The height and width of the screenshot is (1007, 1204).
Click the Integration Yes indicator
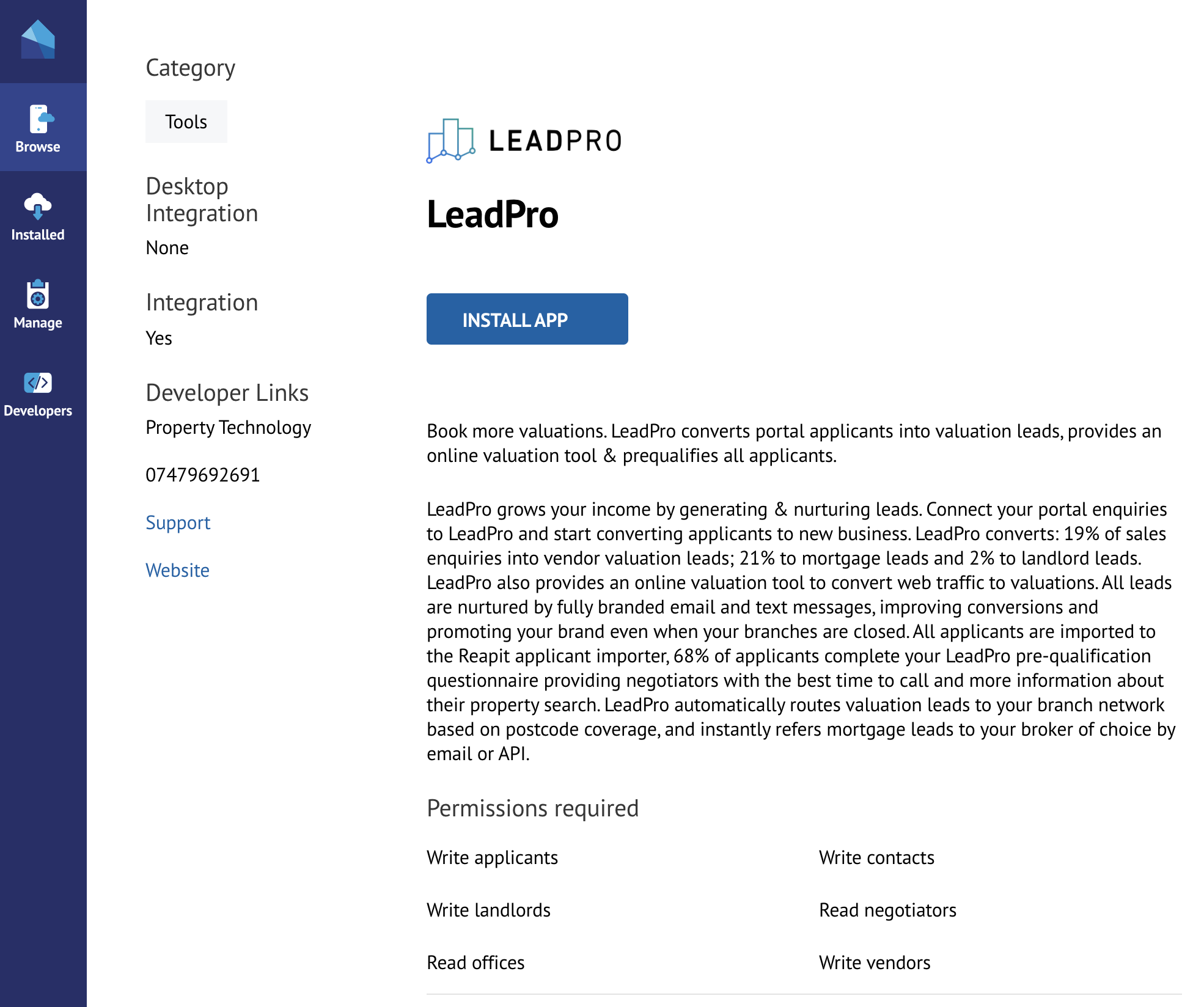[158, 337]
